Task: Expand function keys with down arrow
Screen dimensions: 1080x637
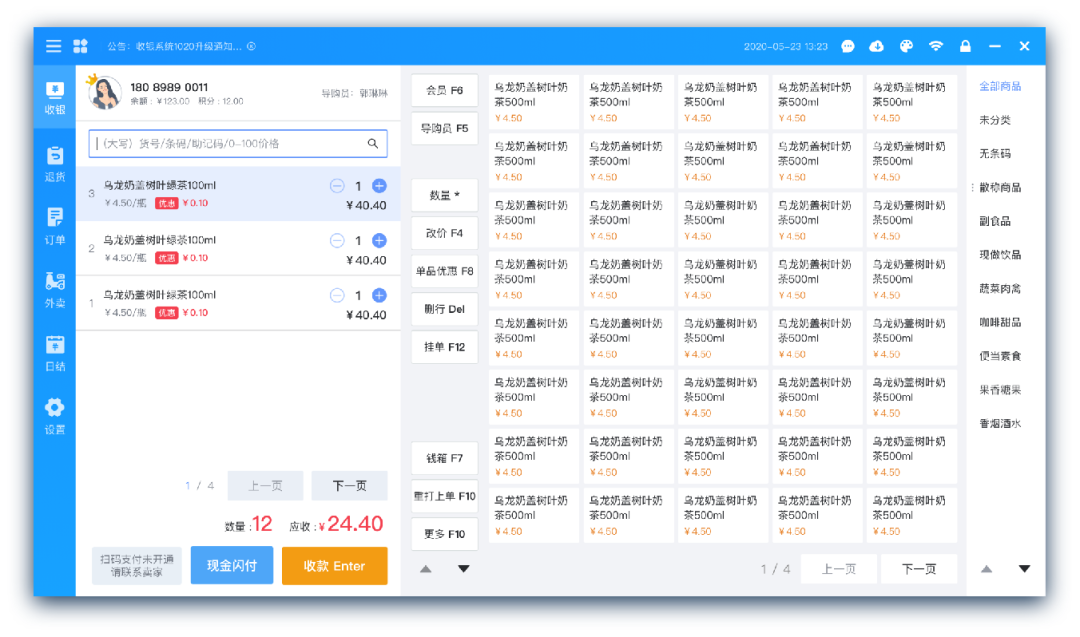Action: click(x=463, y=569)
